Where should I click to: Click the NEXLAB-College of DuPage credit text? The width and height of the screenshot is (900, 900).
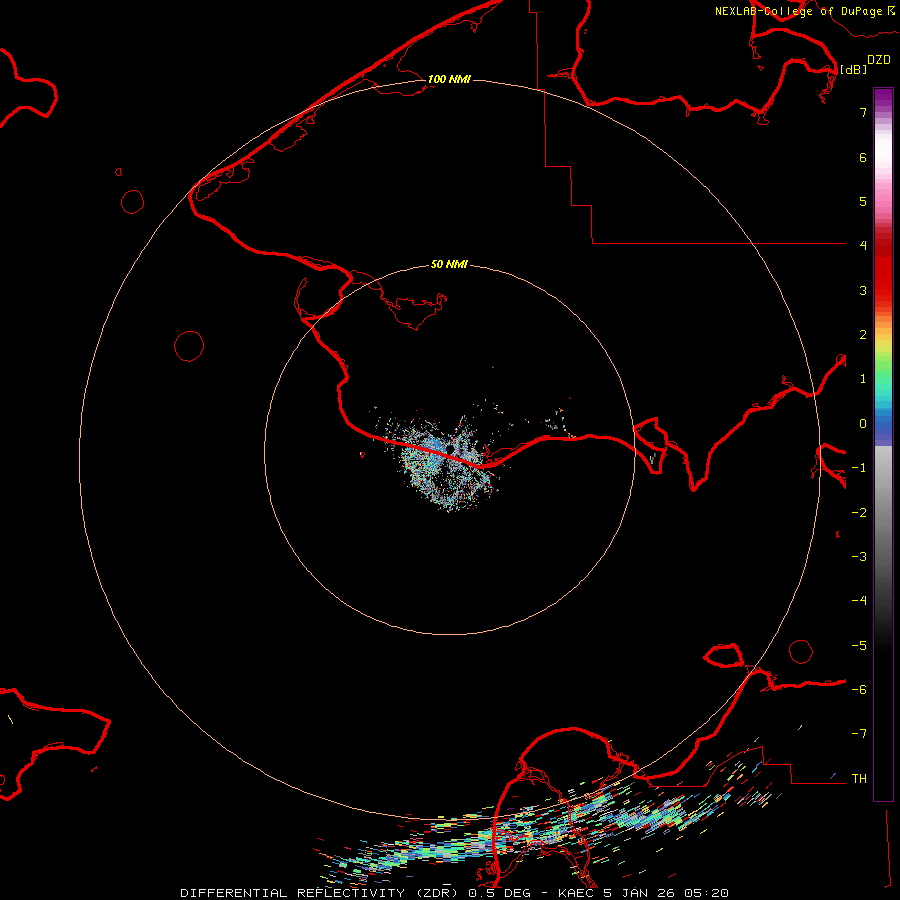[x=798, y=11]
